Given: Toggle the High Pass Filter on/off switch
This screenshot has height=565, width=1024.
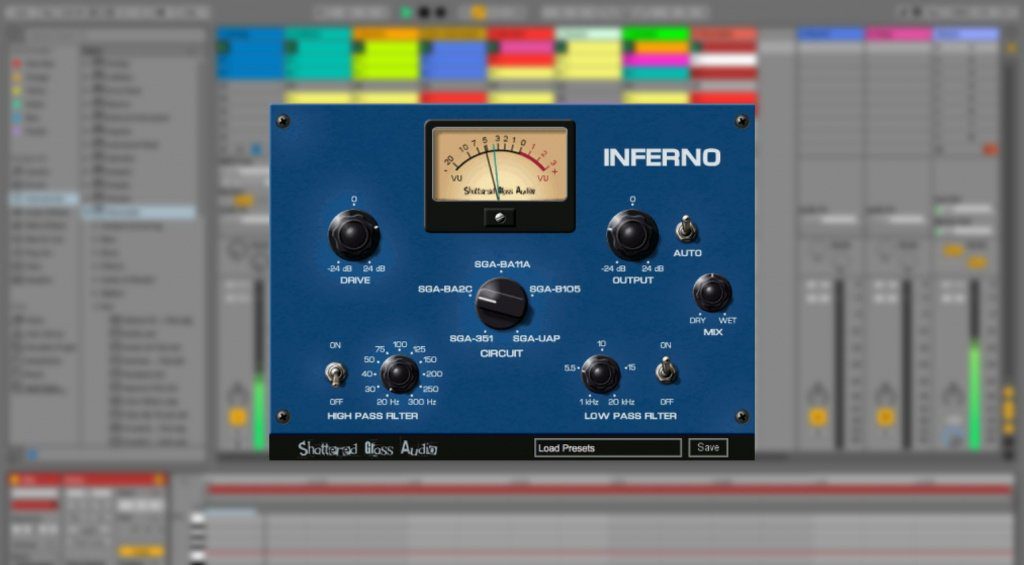Looking at the screenshot, I should click(x=335, y=374).
